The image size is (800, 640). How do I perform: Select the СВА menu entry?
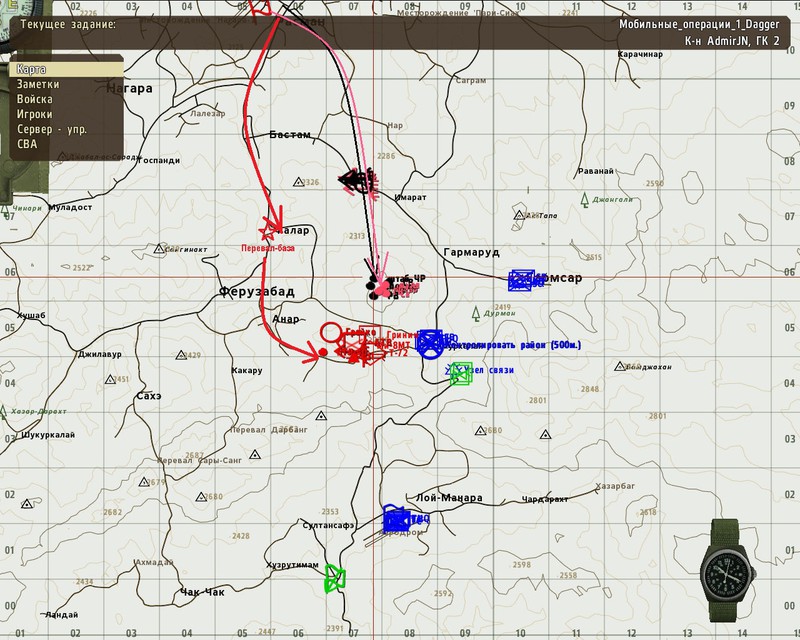point(28,144)
